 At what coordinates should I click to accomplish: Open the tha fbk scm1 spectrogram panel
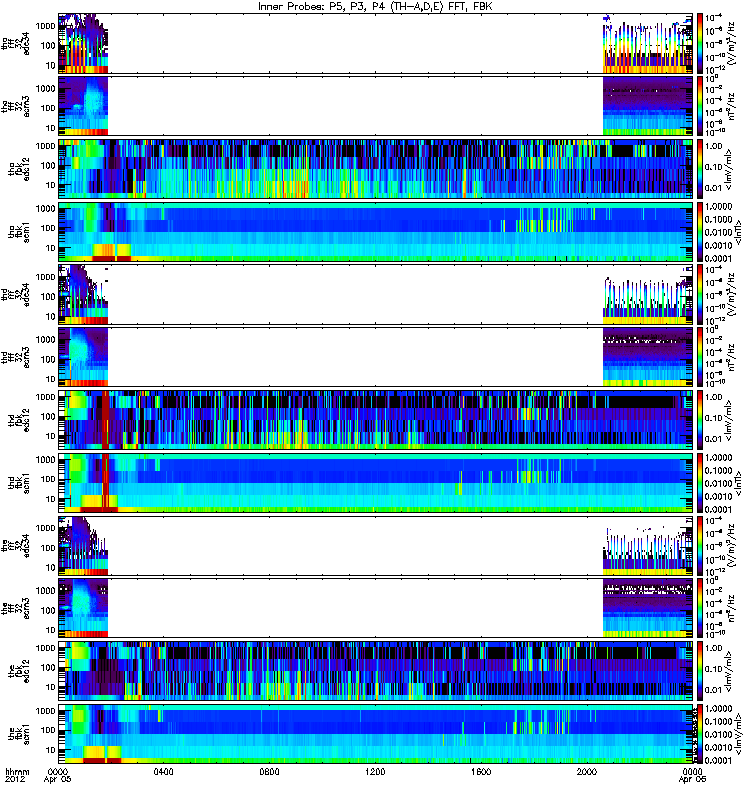tap(376, 232)
